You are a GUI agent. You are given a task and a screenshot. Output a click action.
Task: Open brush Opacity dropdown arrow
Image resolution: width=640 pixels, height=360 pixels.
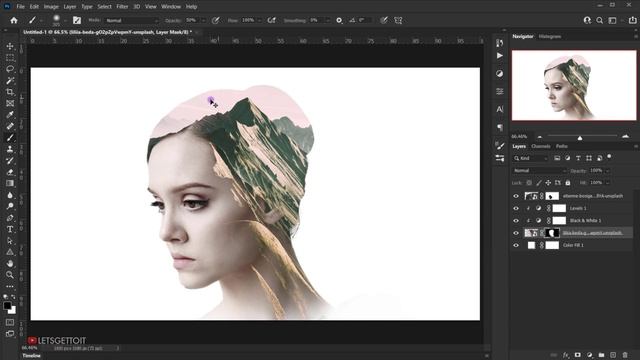(203, 20)
